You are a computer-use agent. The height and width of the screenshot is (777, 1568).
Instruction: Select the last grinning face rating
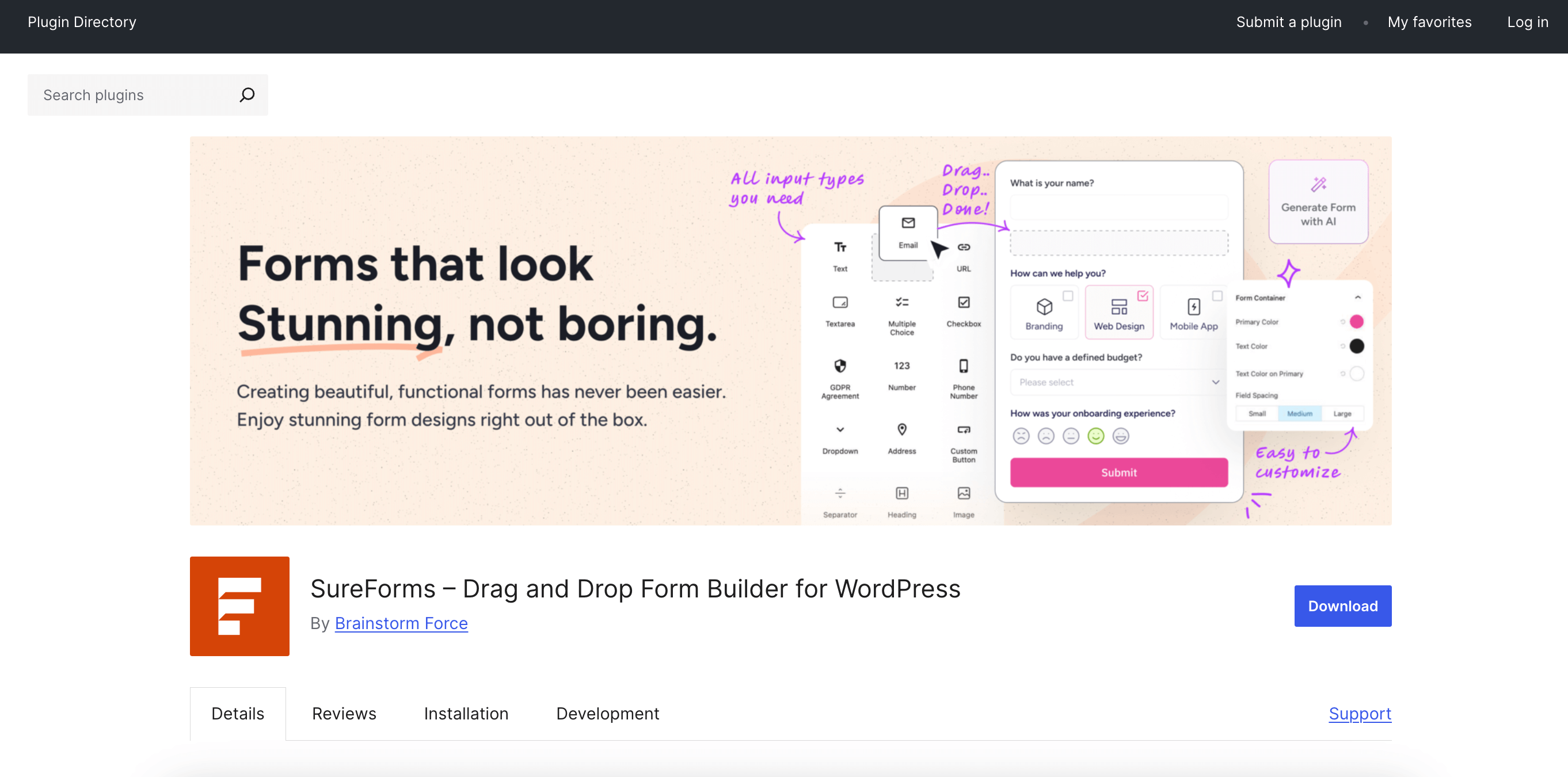pyautogui.click(x=1121, y=436)
